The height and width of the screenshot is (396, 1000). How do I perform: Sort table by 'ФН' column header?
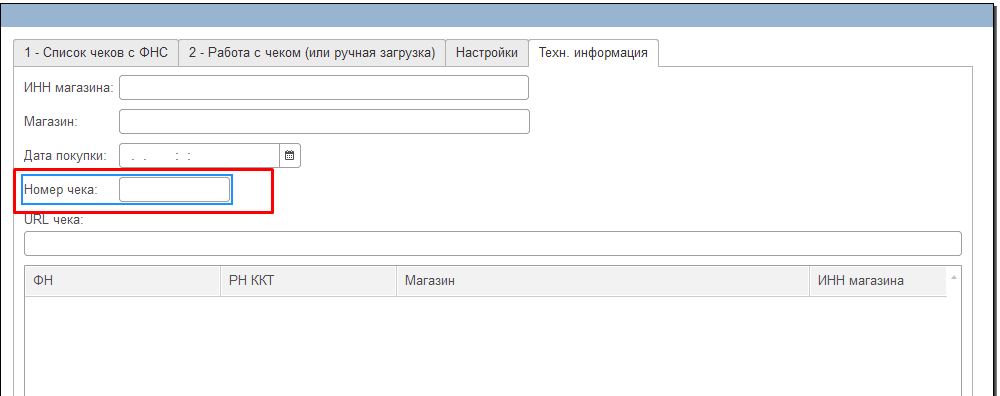point(122,281)
